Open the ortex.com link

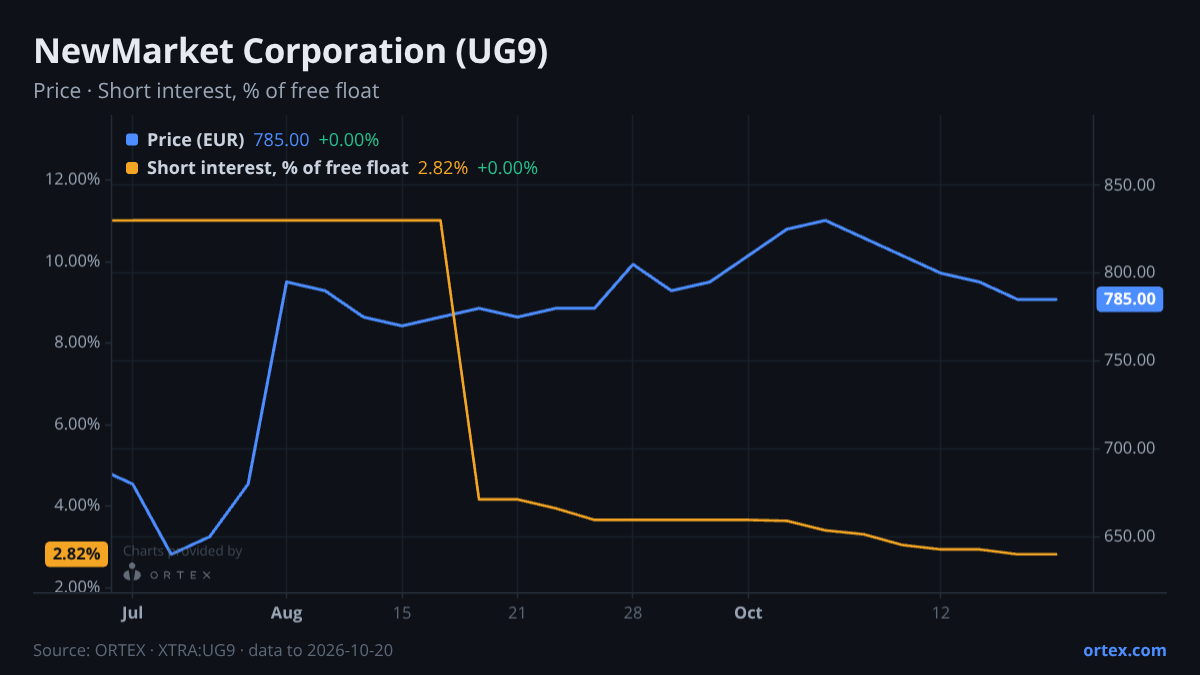[1124, 650]
